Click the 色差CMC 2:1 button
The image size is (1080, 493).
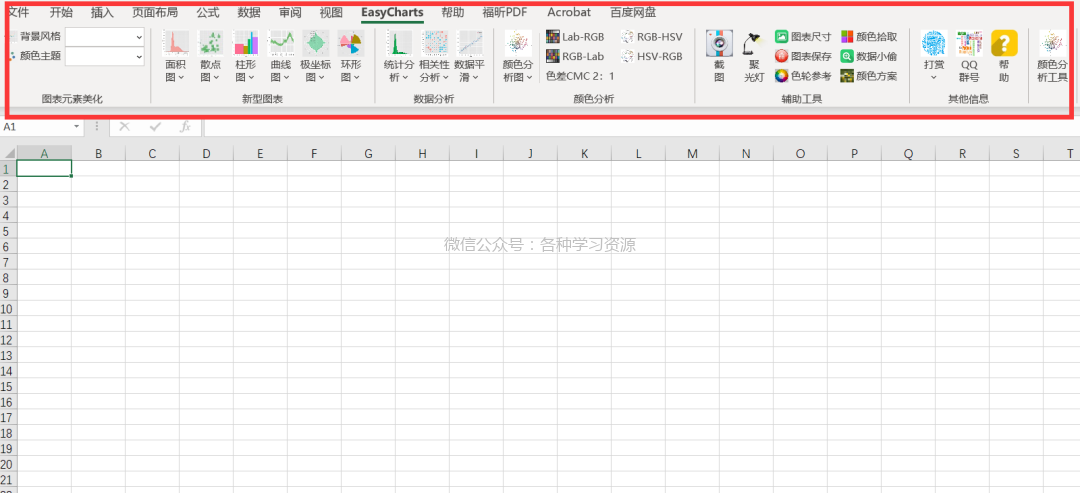[x=580, y=76]
